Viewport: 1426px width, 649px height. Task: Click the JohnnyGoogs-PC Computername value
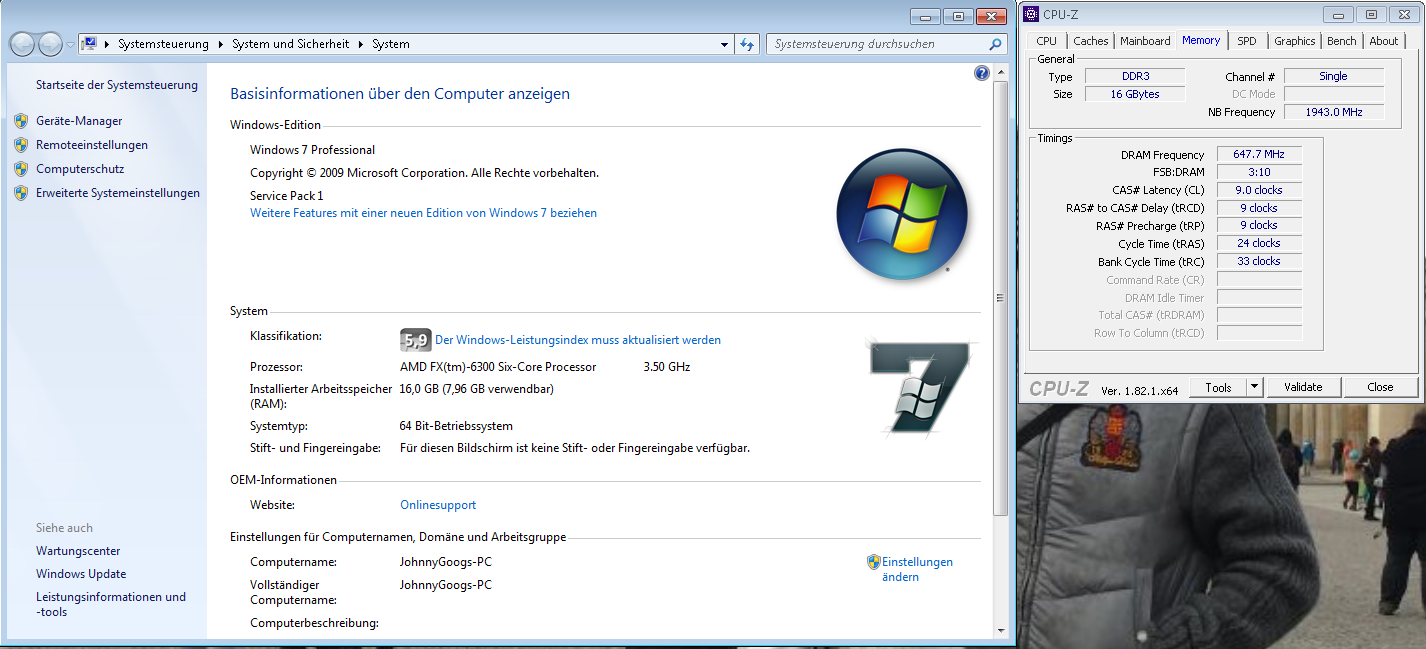tap(446, 562)
